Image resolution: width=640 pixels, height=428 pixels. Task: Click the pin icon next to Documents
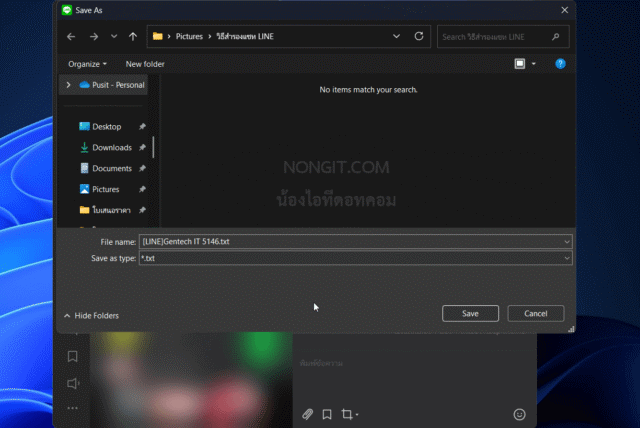(x=142, y=168)
